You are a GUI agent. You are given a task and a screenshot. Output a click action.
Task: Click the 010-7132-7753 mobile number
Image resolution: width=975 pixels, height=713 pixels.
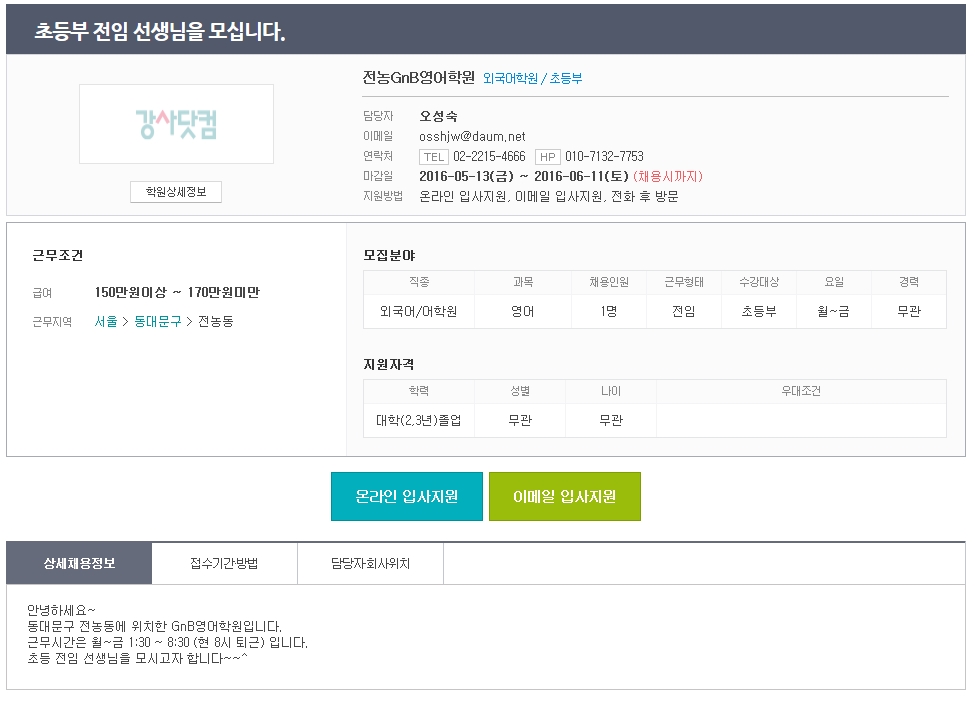[x=604, y=157]
